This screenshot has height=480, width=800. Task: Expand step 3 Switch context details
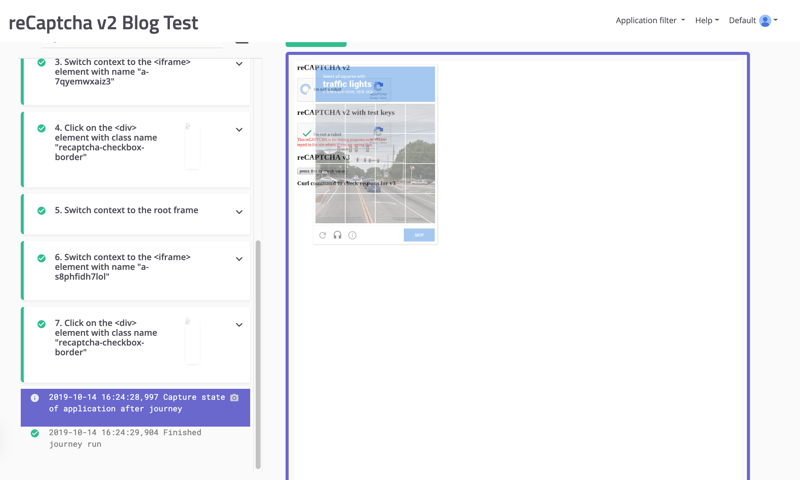tap(239, 64)
